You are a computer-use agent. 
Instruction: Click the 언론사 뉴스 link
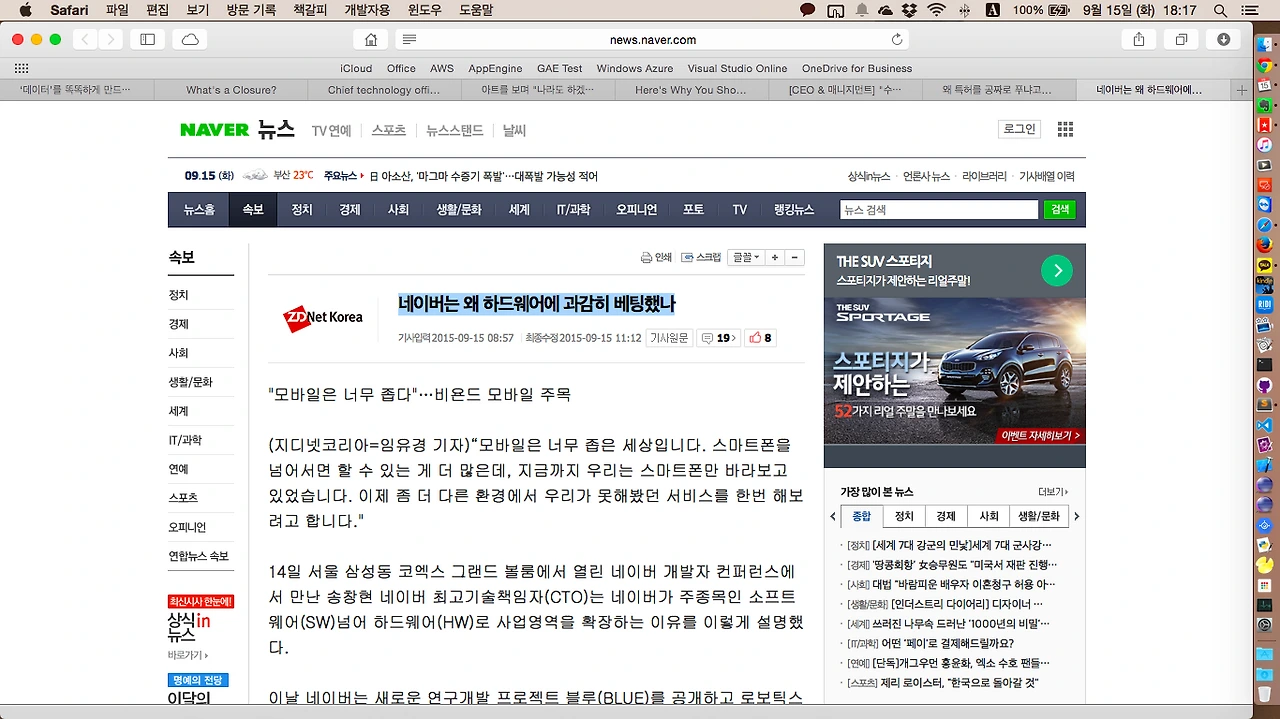[926, 176]
